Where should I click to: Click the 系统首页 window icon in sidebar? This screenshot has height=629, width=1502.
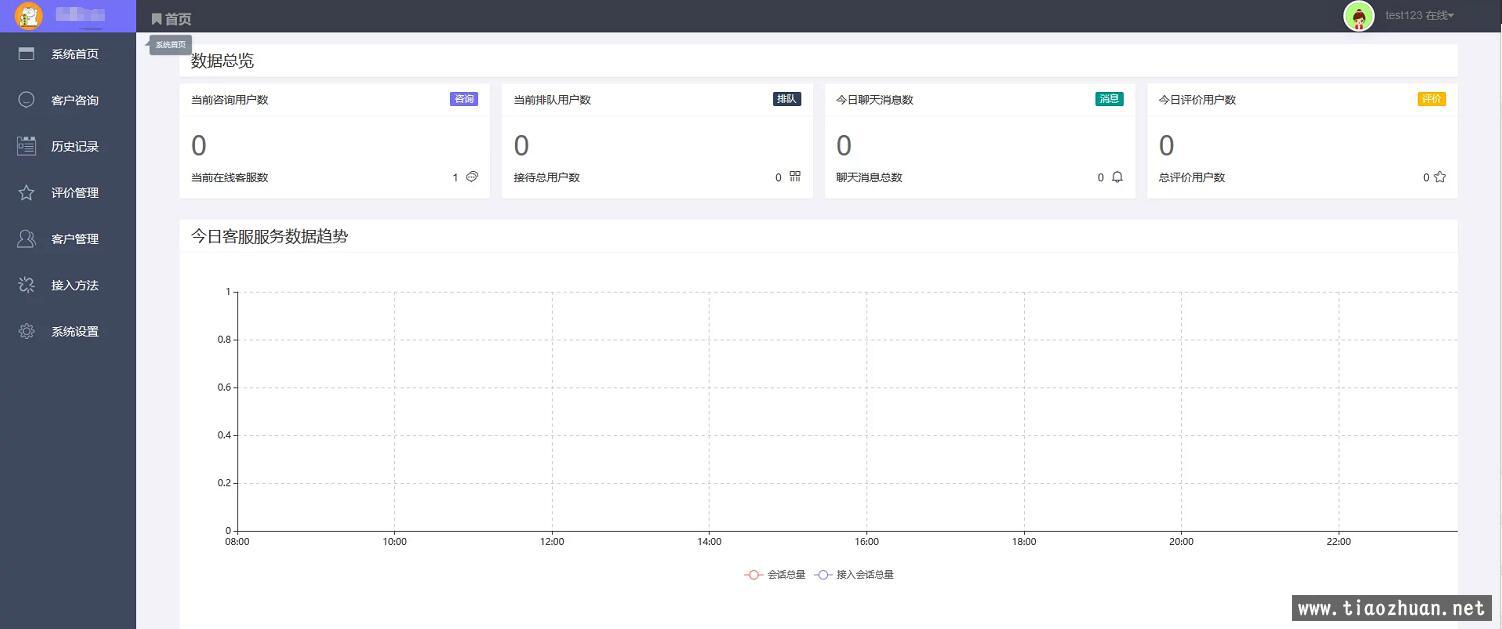pos(27,54)
